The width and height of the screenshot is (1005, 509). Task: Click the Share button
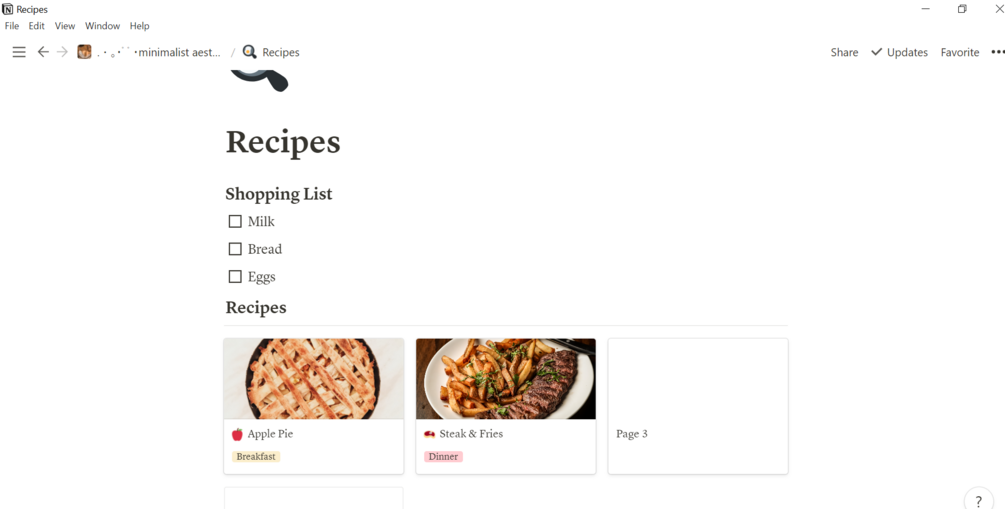[x=844, y=53]
